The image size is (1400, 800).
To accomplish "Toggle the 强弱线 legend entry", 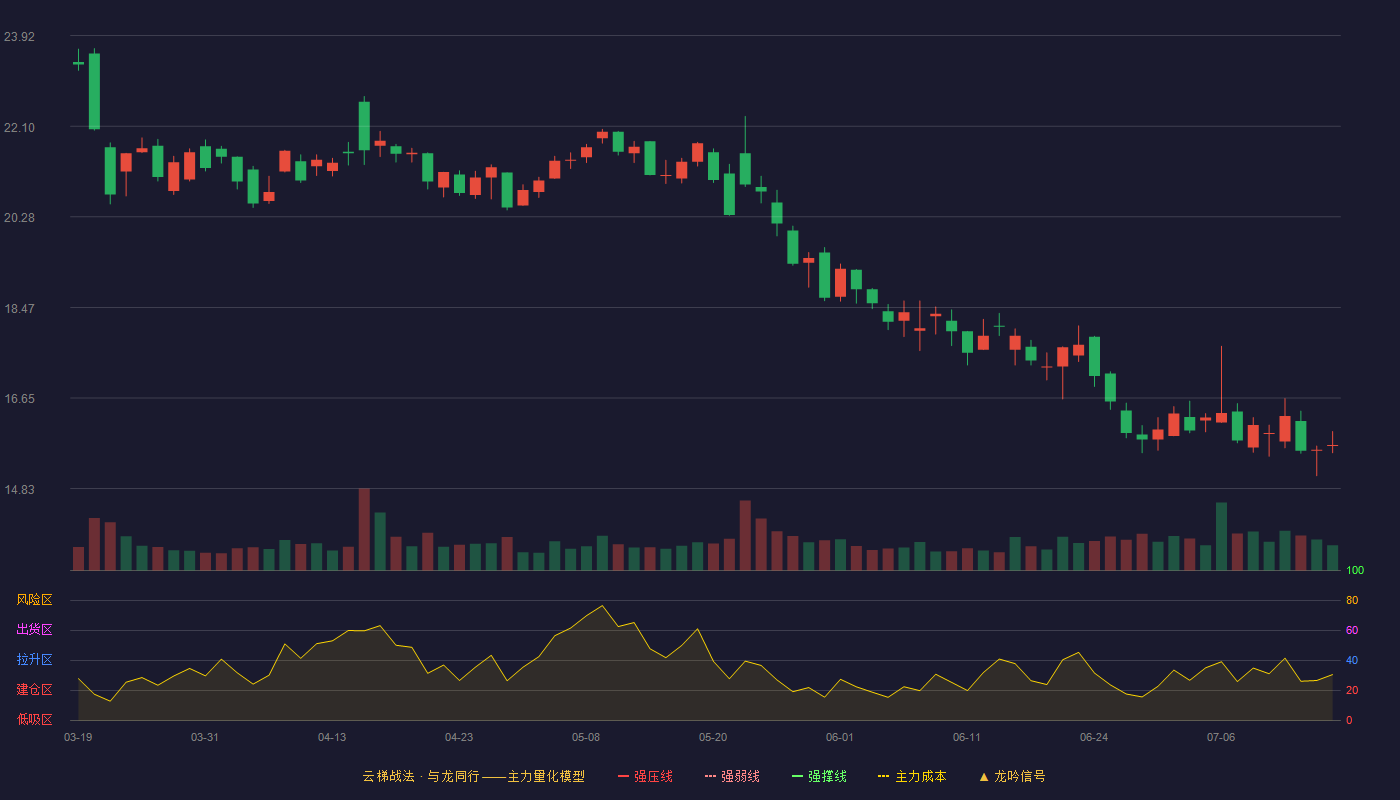I will click(x=732, y=776).
